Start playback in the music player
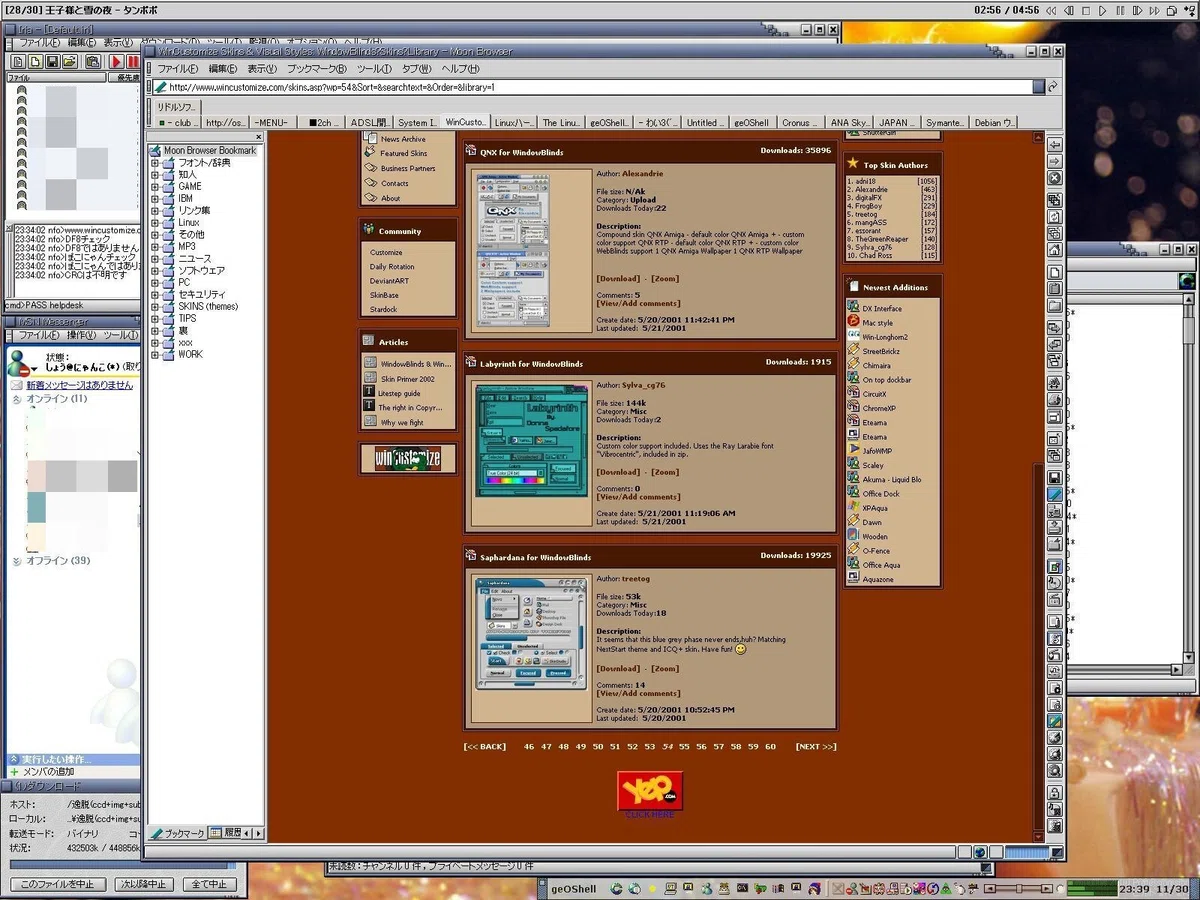Image resolution: width=1200 pixels, height=900 pixels. click(x=1103, y=11)
